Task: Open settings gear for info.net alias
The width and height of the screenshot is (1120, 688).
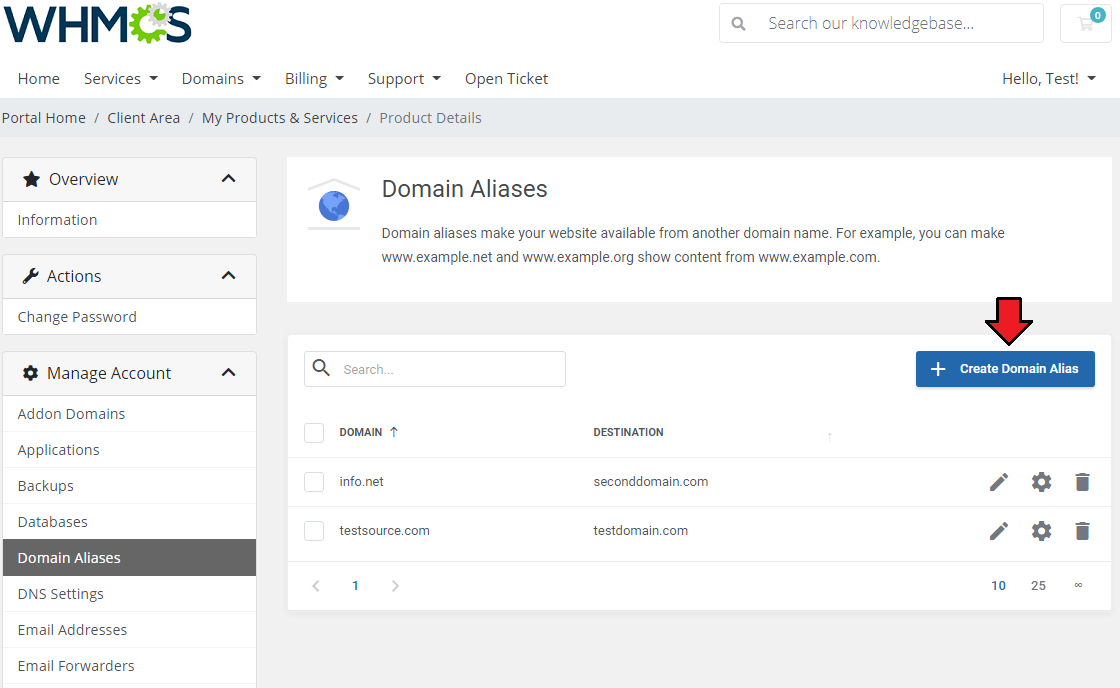Action: coord(1041,482)
